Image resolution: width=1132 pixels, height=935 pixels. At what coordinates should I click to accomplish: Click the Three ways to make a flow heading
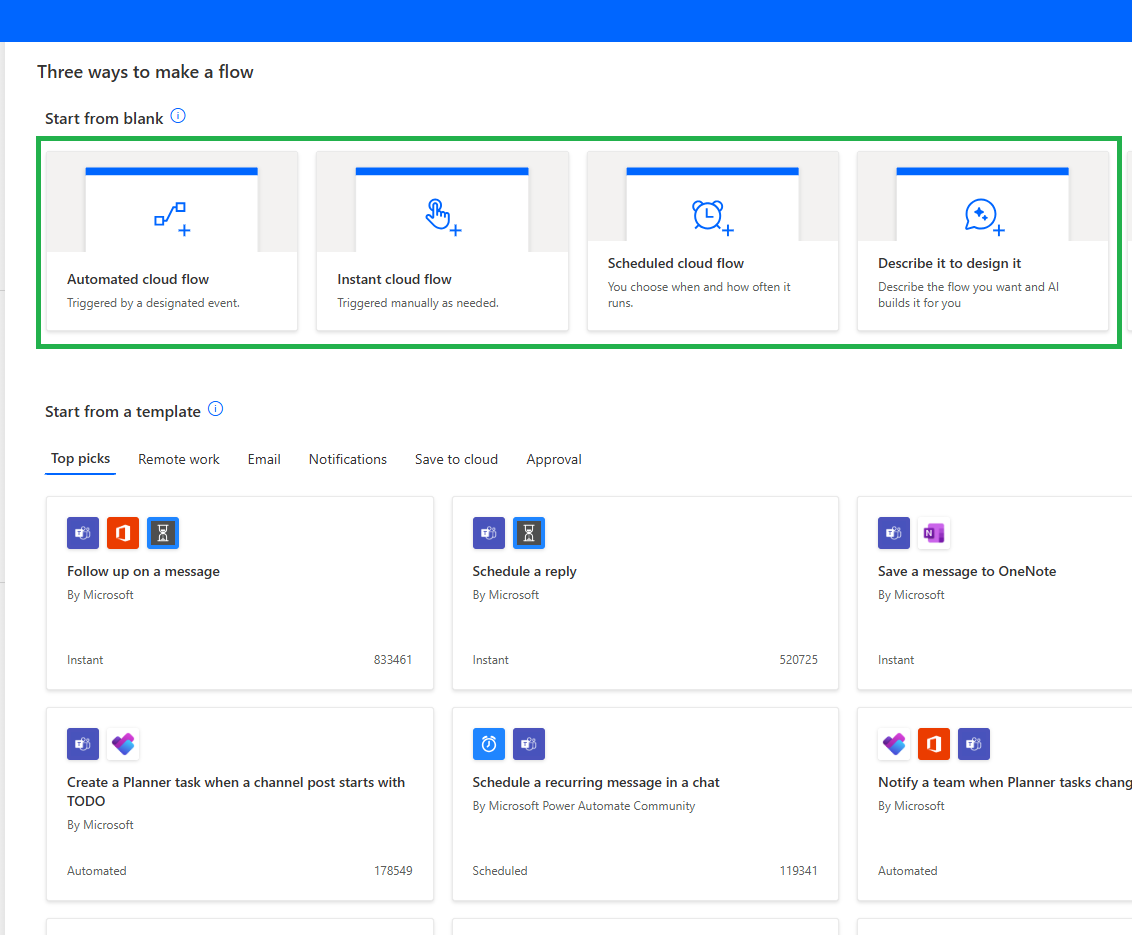coord(145,72)
